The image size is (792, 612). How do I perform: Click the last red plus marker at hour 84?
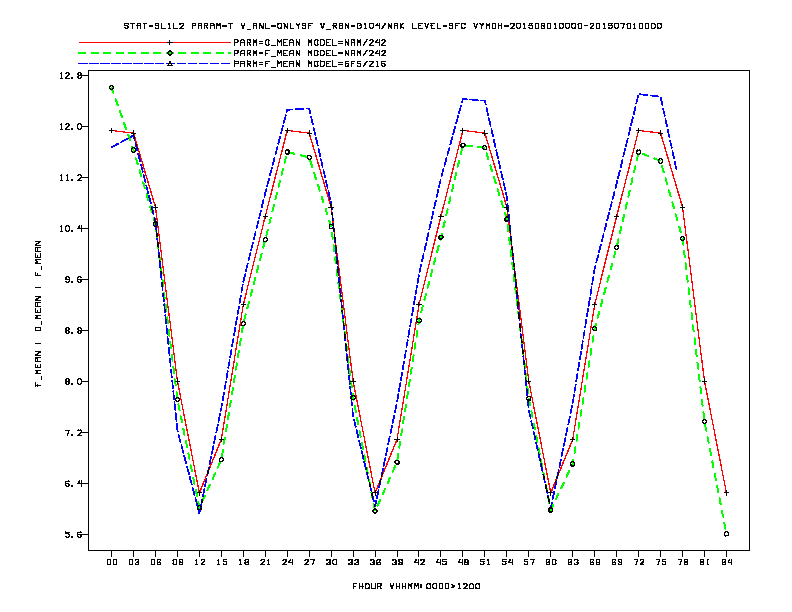click(726, 492)
